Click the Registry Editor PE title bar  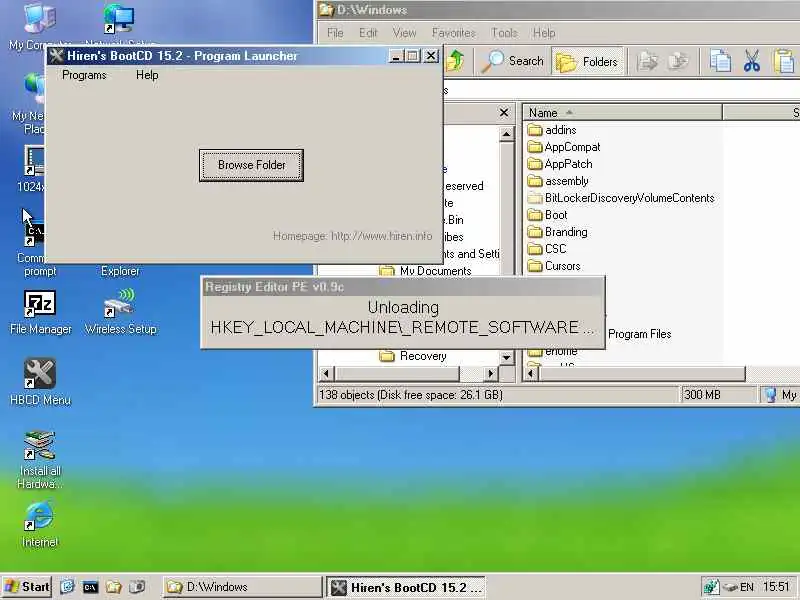pos(403,287)
